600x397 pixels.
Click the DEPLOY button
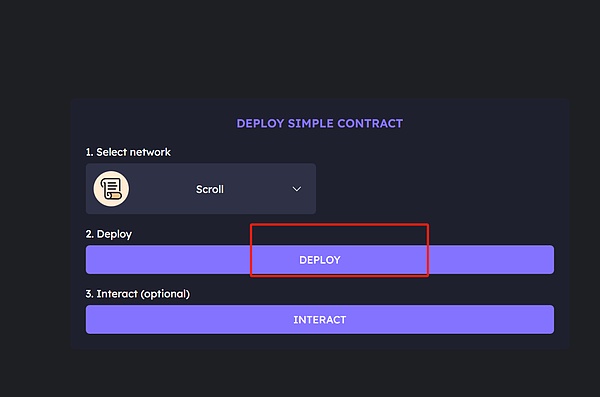click(x=320, y=260)
